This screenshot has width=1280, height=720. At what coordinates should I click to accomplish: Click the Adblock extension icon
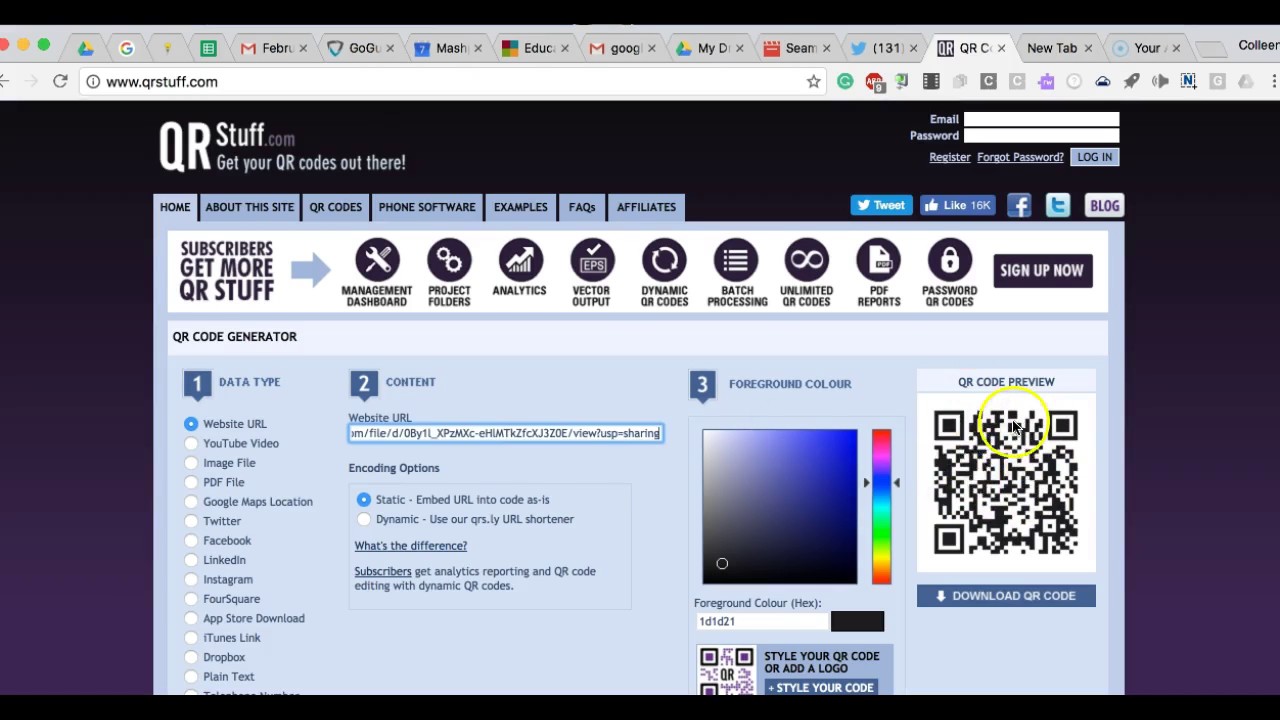(x=874, y=82)
